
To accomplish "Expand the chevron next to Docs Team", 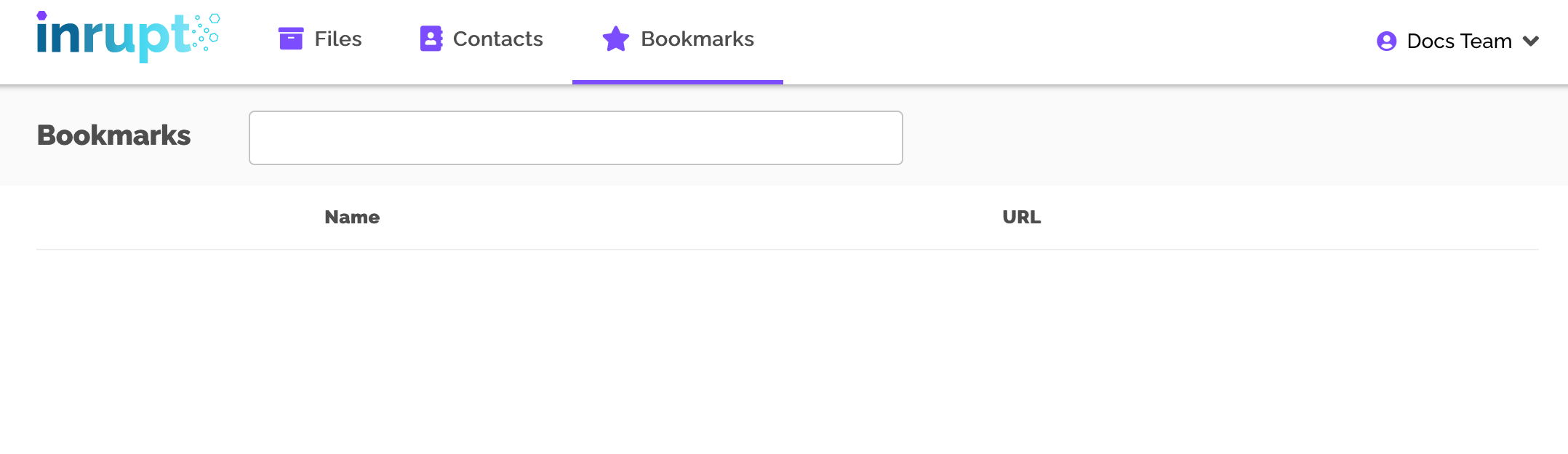I will coord(1531,41).
